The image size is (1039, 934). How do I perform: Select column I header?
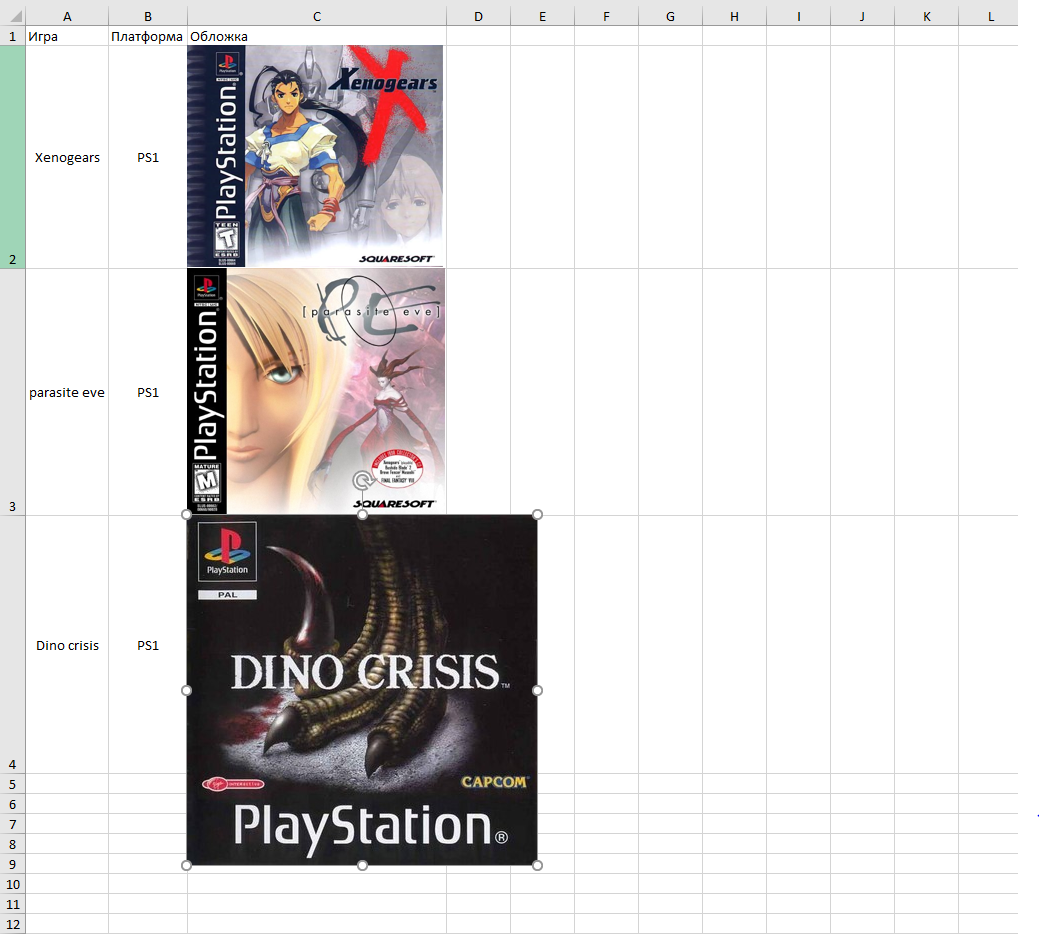(798, 17)
